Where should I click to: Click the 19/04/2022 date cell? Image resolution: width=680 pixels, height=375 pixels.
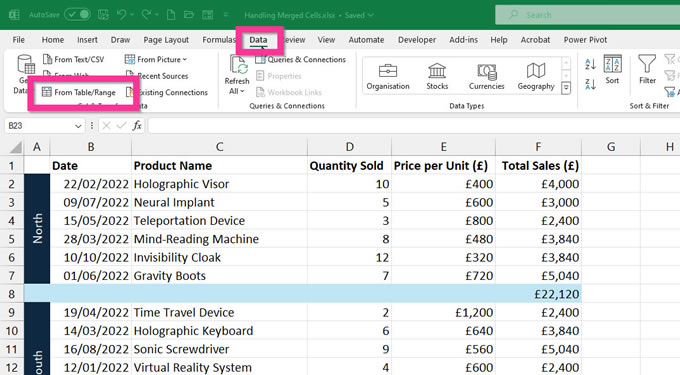pos(91,313)
